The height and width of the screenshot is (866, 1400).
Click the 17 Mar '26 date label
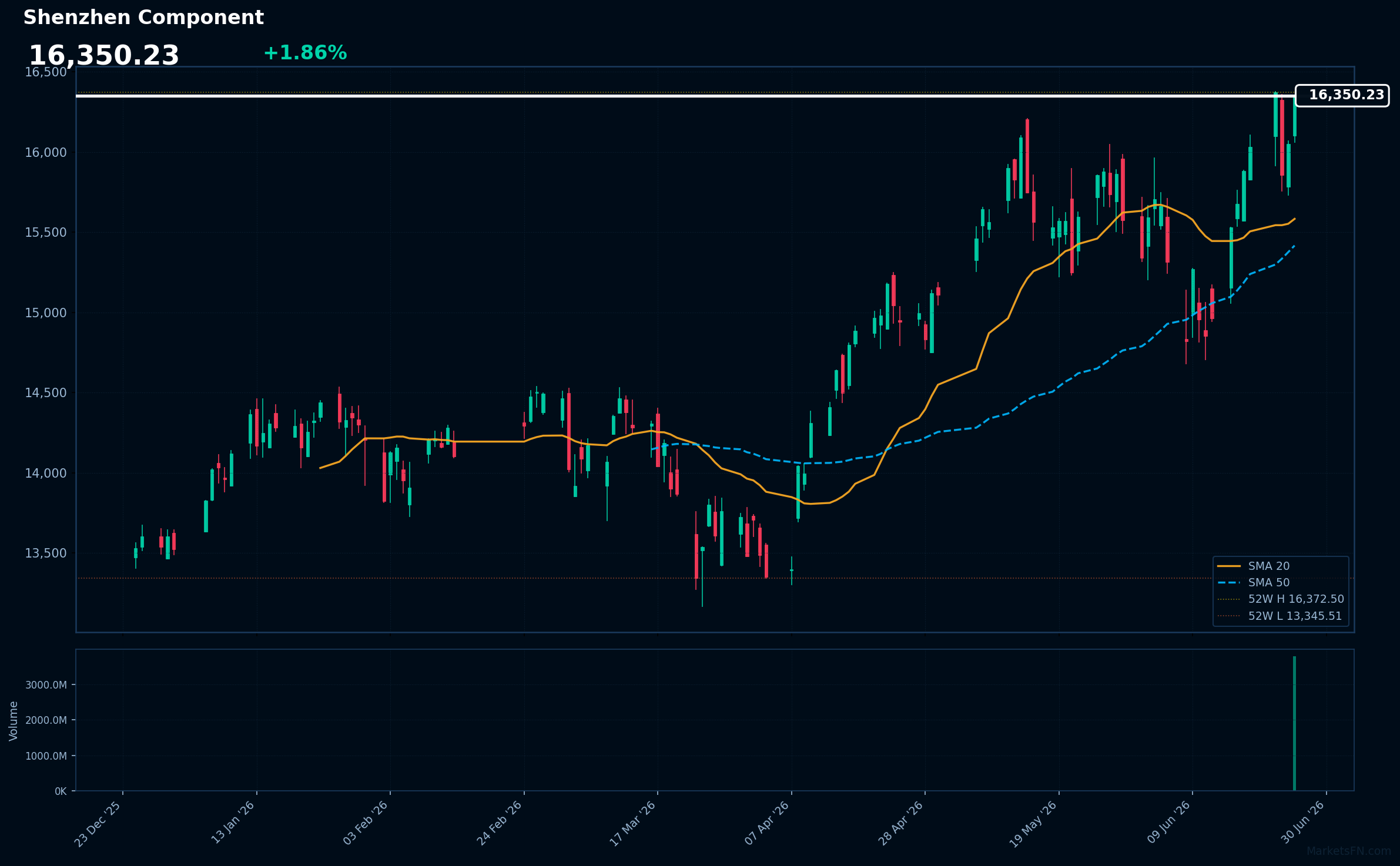(x=632, y=824)
